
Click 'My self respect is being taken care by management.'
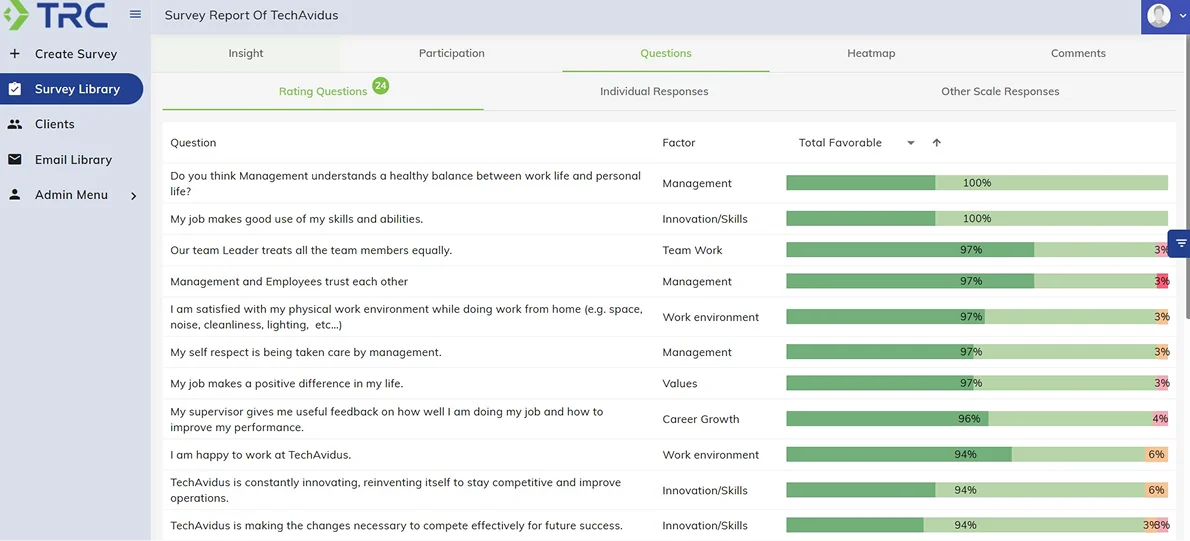[306, 352]
